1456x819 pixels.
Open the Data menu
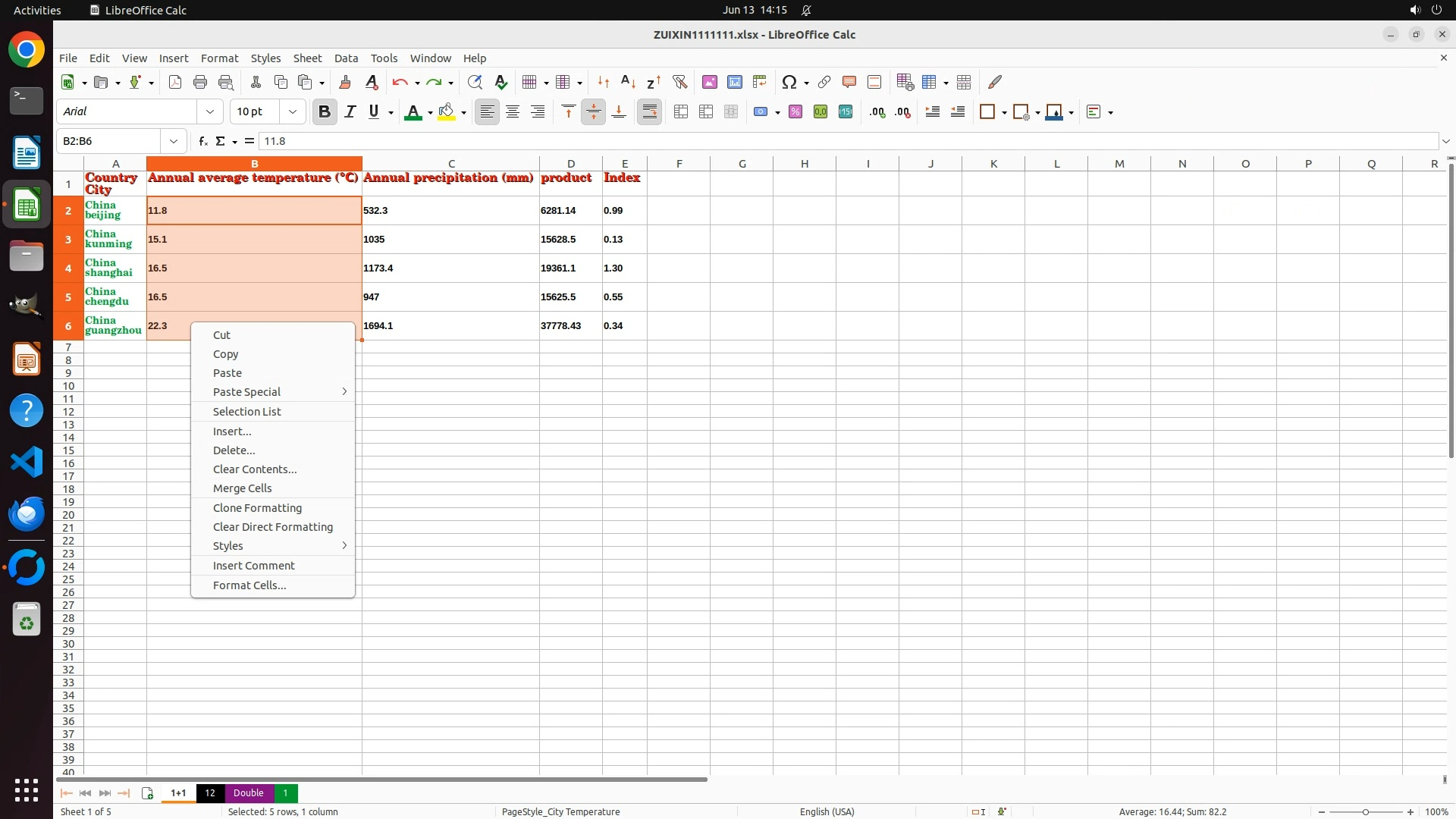(x=346, y=58)
